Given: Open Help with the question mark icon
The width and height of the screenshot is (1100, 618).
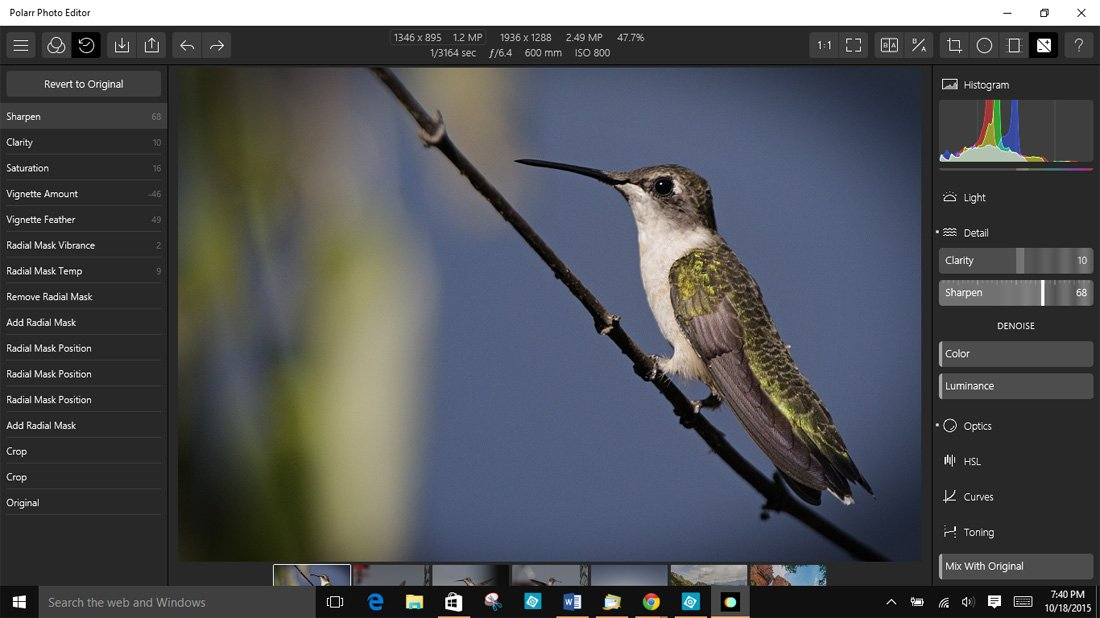Looking at the screenshot, I should click(1078, 45).
